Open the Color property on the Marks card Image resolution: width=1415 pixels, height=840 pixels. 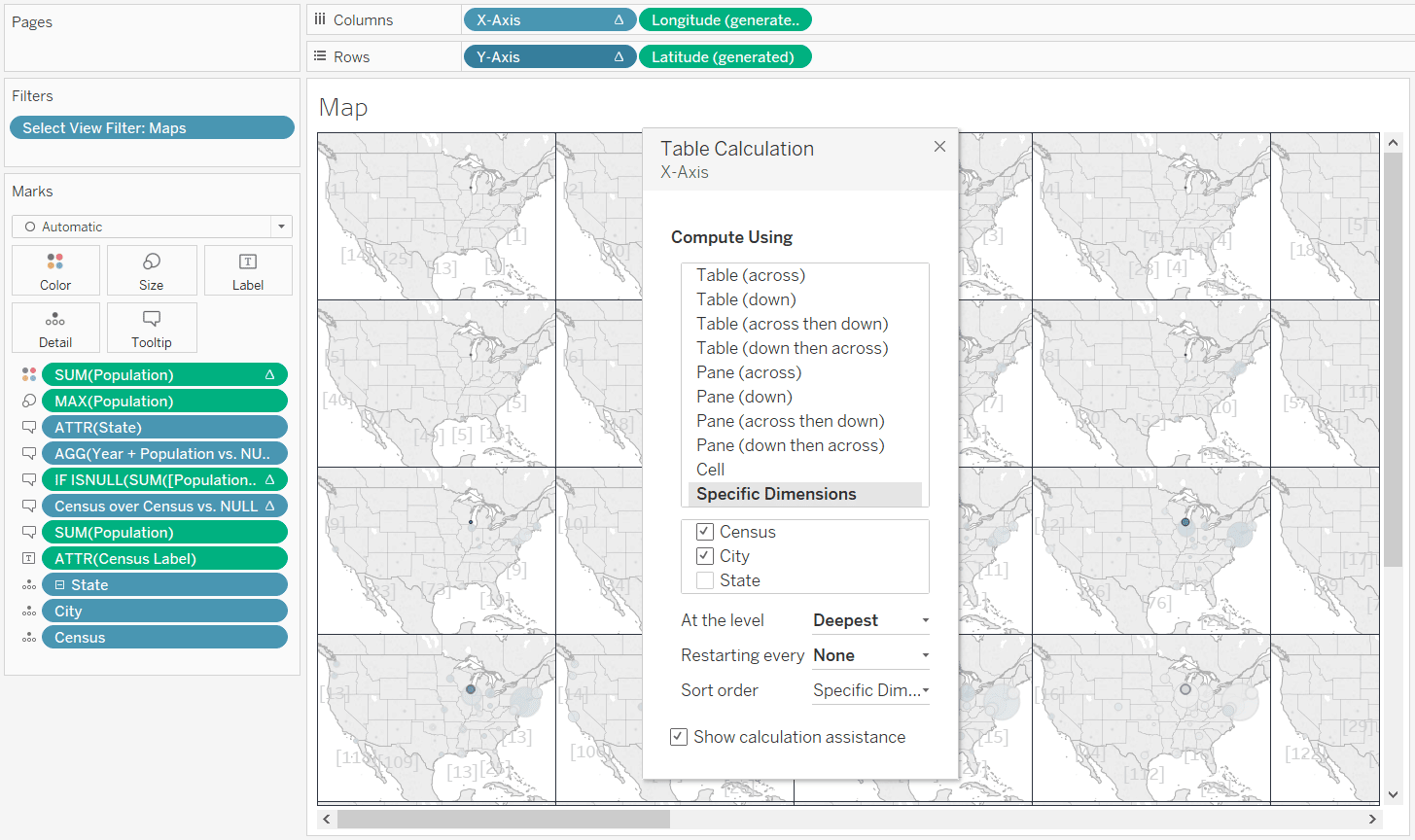tap(55, 269)
